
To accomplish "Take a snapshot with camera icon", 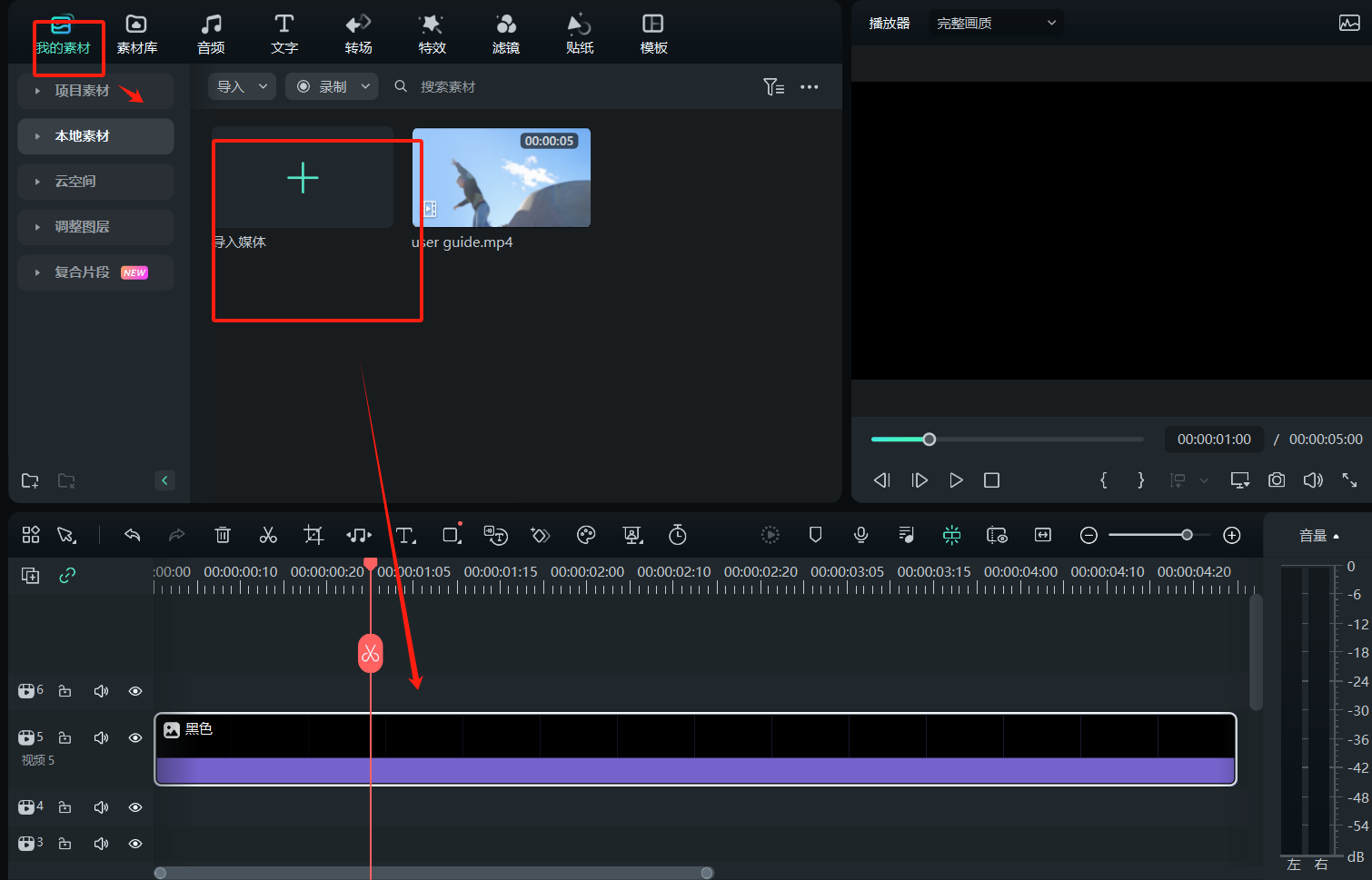I will pos(1277,480).
